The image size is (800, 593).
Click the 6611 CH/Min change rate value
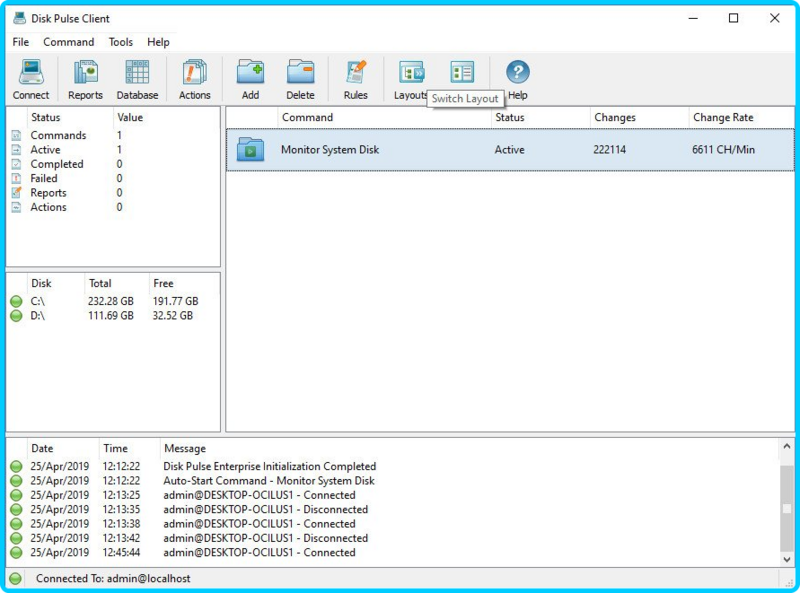coord(723,150)
